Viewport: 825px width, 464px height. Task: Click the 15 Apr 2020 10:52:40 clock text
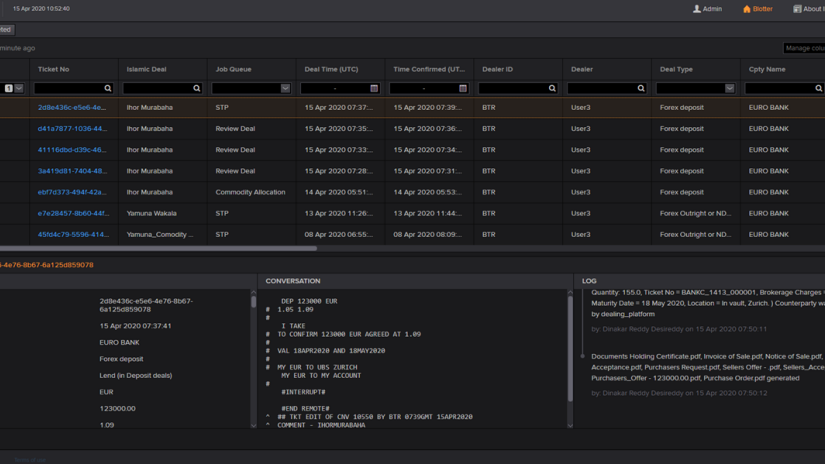pyautogui.click(x=41, y=8)
